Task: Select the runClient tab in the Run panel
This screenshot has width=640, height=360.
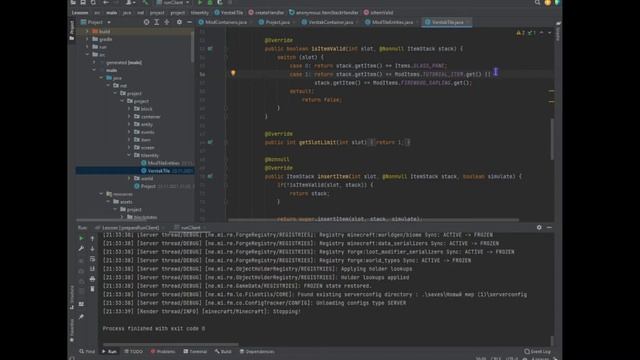Action: pos(190,227)
